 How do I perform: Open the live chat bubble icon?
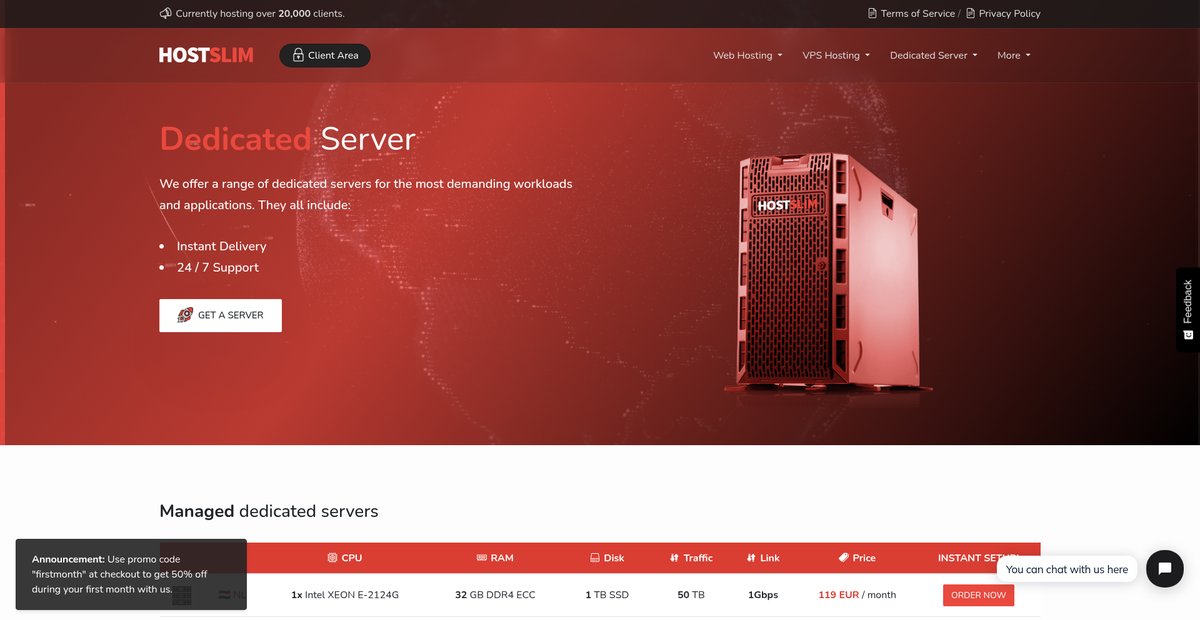pyautogui.click(x=1165, y=569)
